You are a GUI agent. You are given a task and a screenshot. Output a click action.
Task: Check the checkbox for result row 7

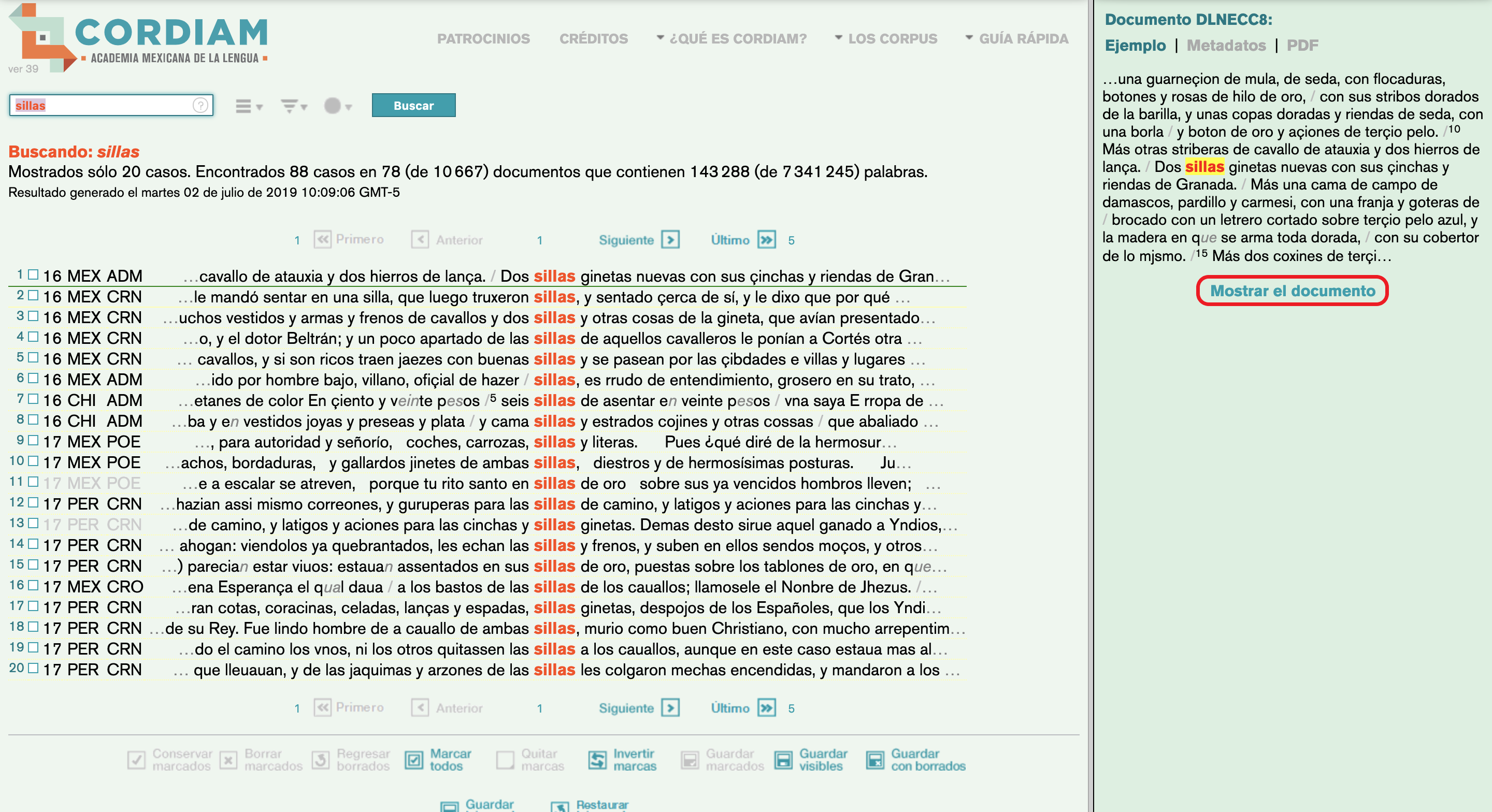(x=34, y=399)
